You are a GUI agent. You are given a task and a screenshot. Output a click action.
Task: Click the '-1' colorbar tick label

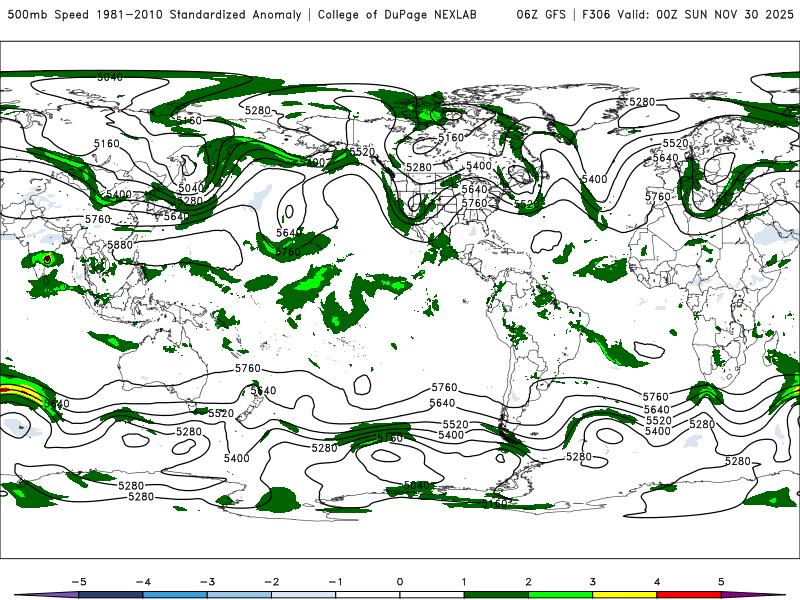[335, 582]
